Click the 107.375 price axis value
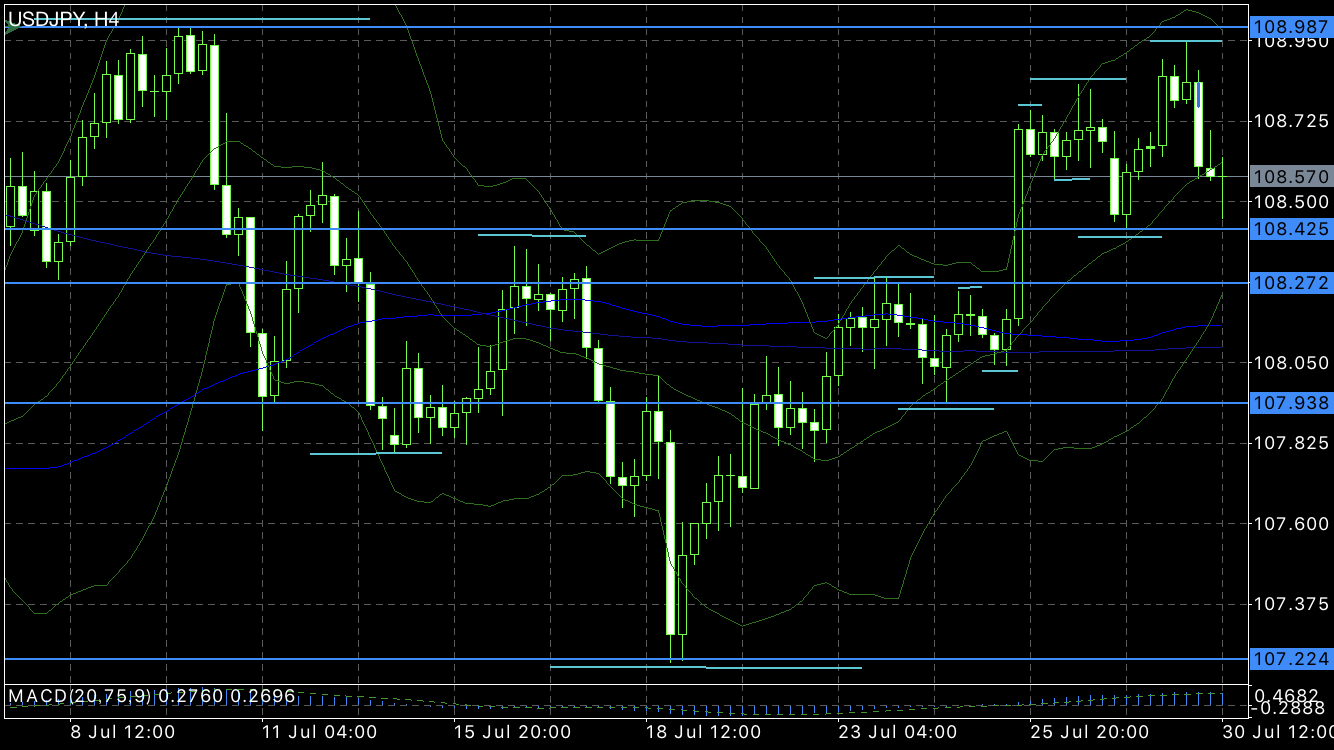This screenshot has height=750, width=1334. [1291, 603]
